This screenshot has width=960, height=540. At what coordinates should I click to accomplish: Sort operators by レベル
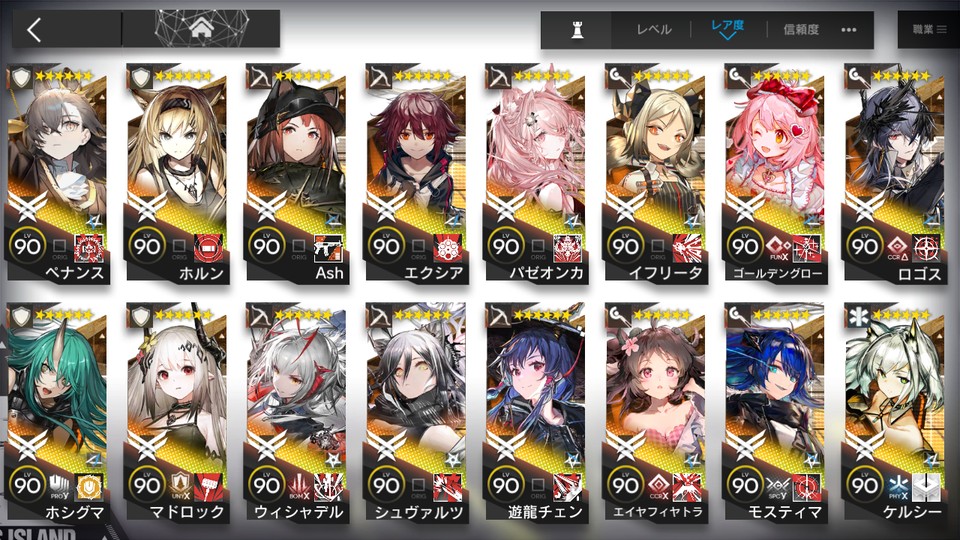pyautogui.click(x=654, y=29)
